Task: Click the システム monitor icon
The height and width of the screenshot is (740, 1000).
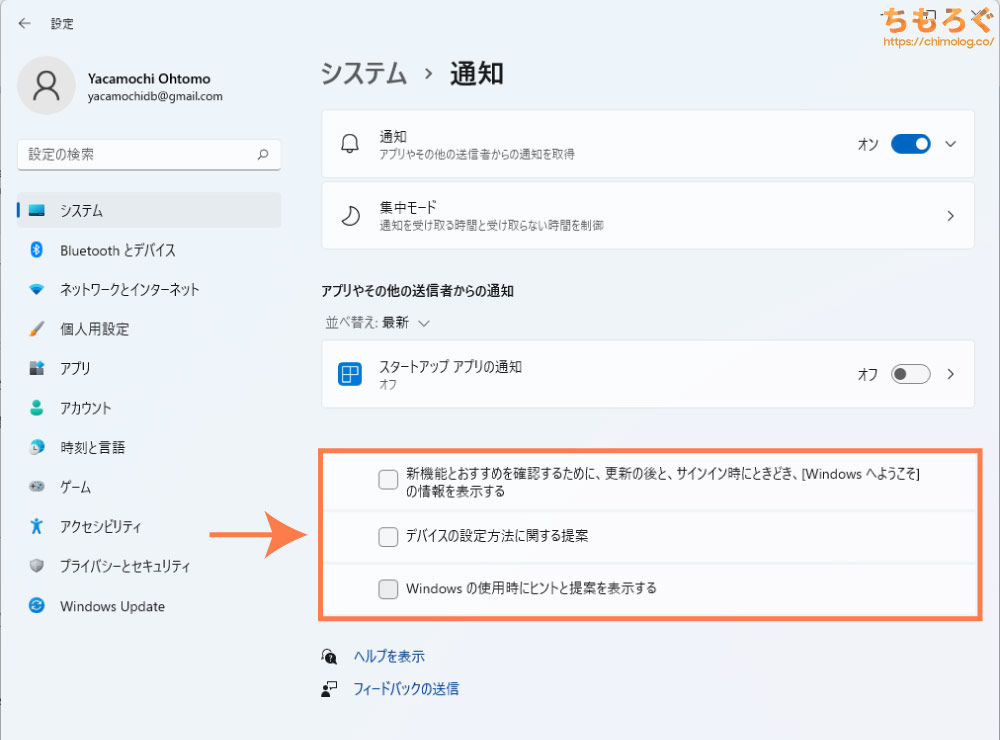Action: (37, 211)
